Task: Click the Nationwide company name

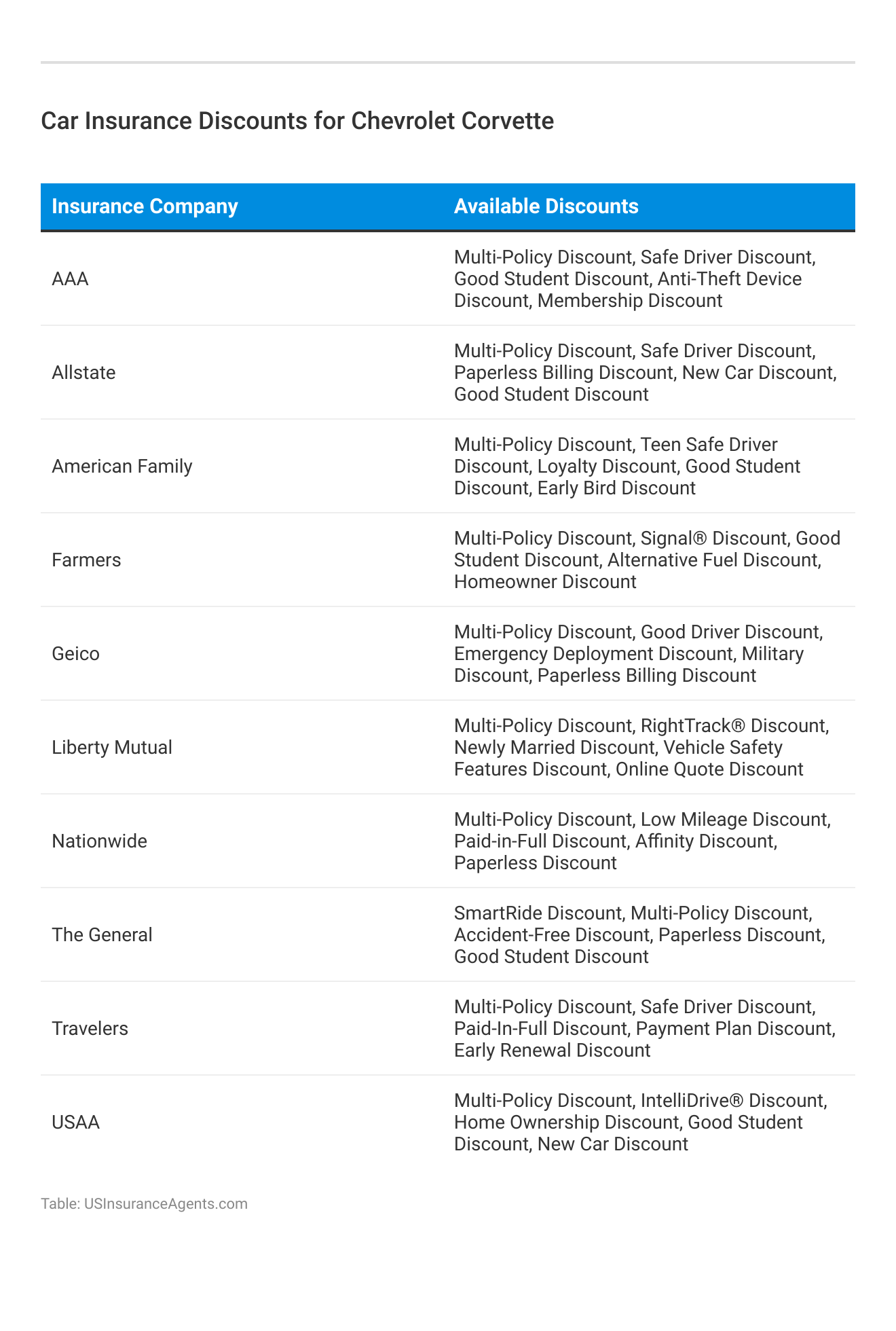Action: (x=99, y=841)
